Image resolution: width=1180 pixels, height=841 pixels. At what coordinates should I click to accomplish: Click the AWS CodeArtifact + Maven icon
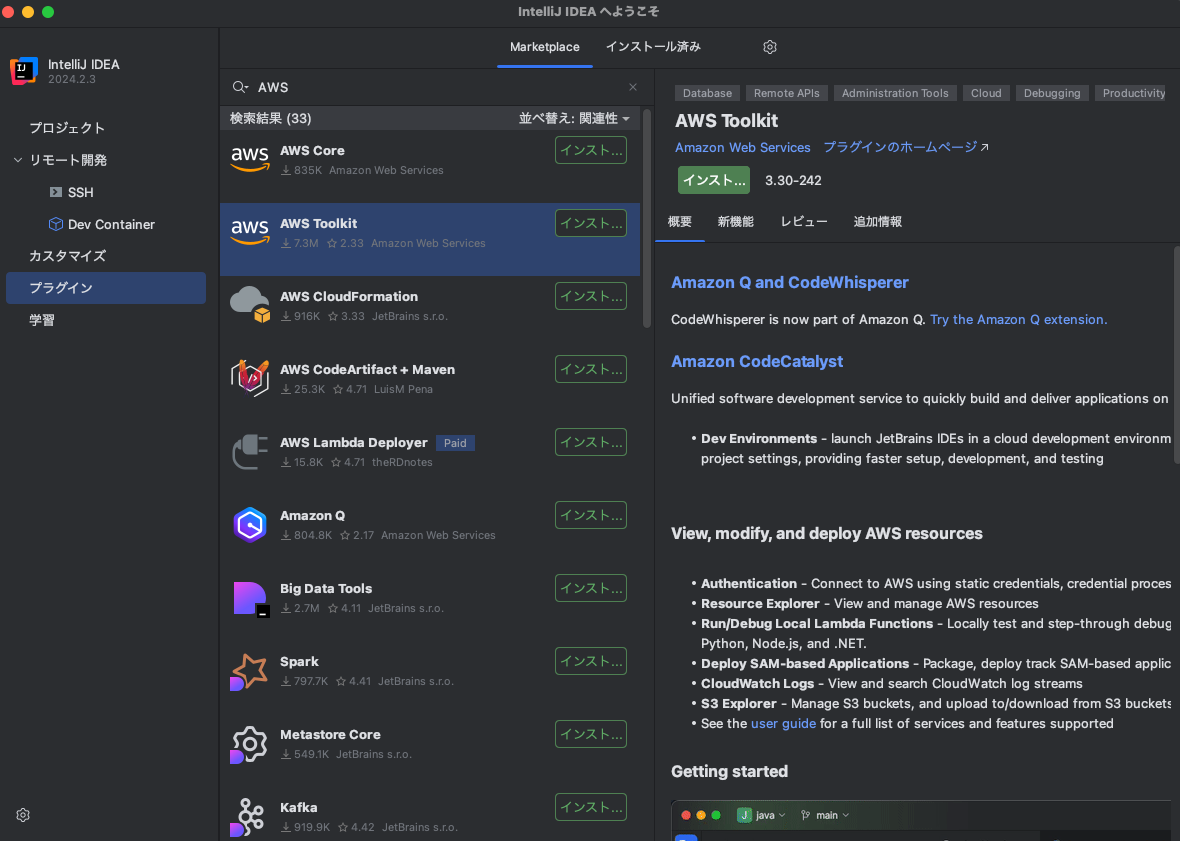[250, 378]
